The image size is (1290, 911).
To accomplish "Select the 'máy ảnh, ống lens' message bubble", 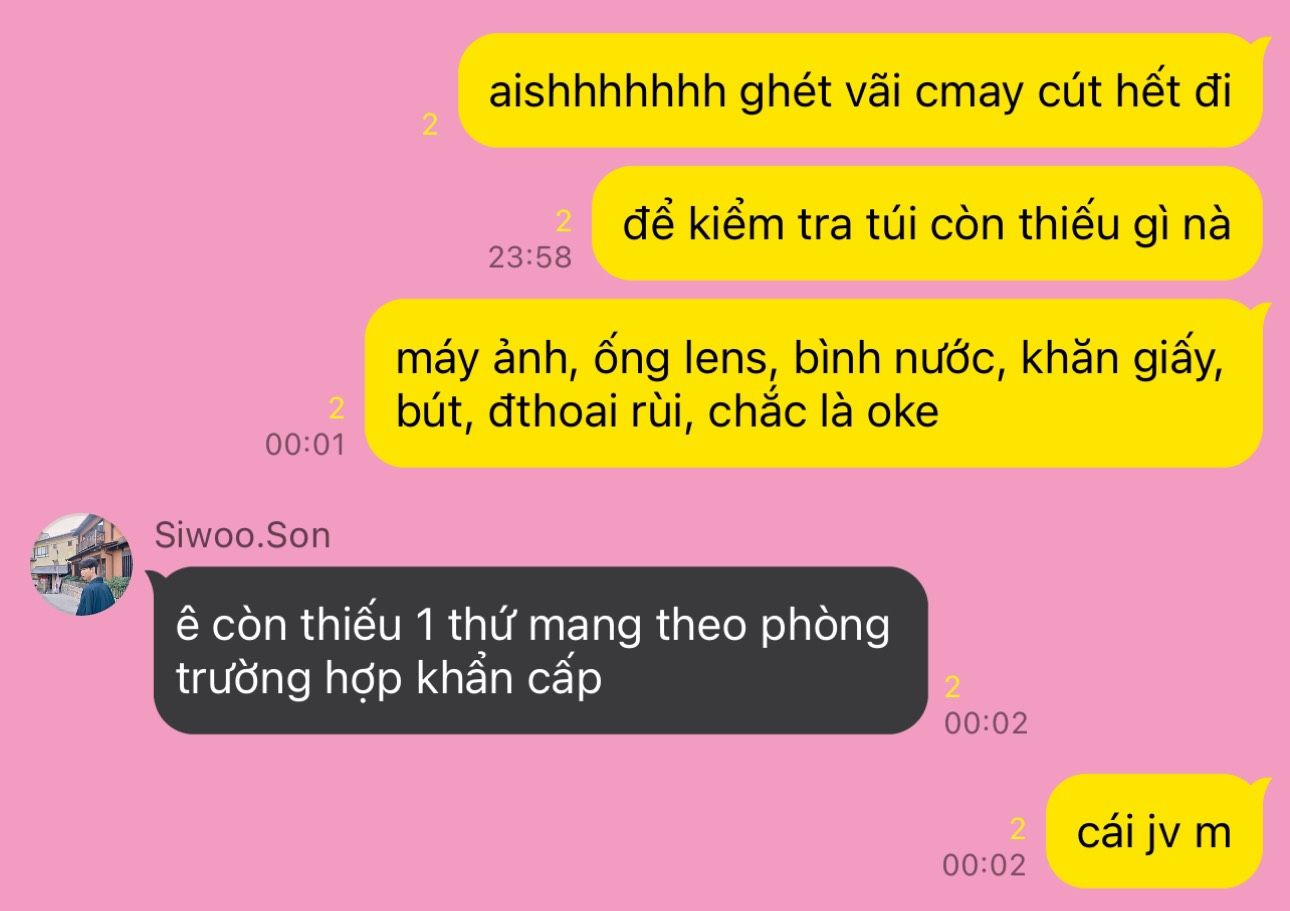I will point(813,383).
